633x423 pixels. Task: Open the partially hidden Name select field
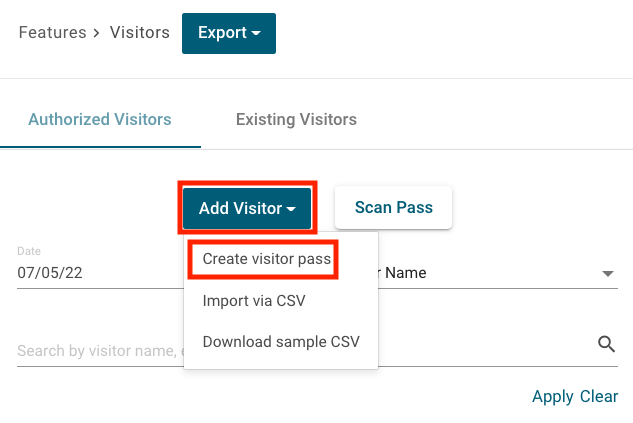click(490, 272)
